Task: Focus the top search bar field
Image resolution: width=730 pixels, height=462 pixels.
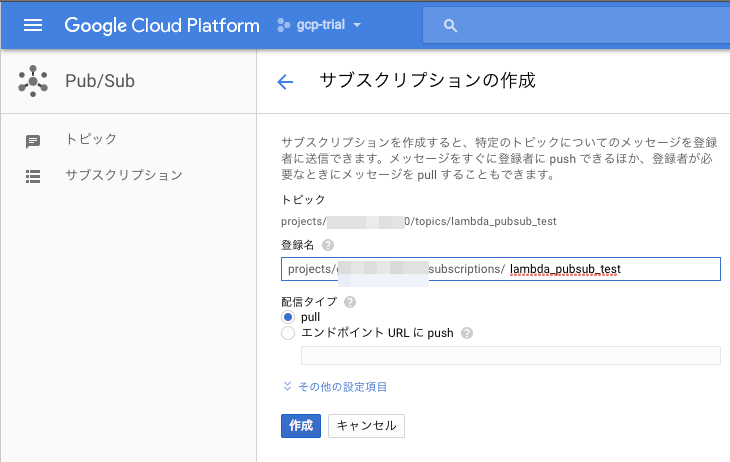Action: coord(576,25)
